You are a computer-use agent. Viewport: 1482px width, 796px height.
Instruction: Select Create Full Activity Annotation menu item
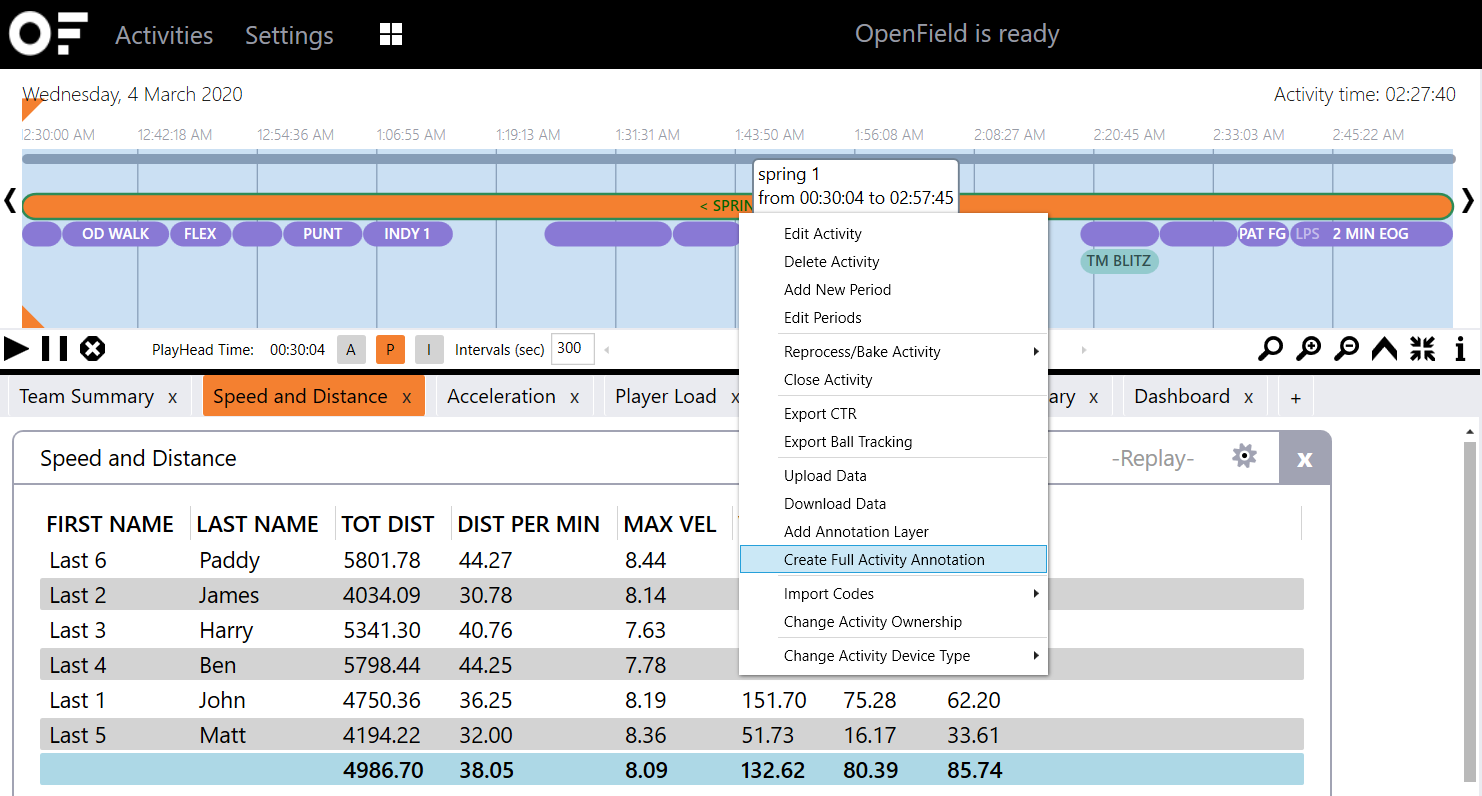[x=884, y=560]
